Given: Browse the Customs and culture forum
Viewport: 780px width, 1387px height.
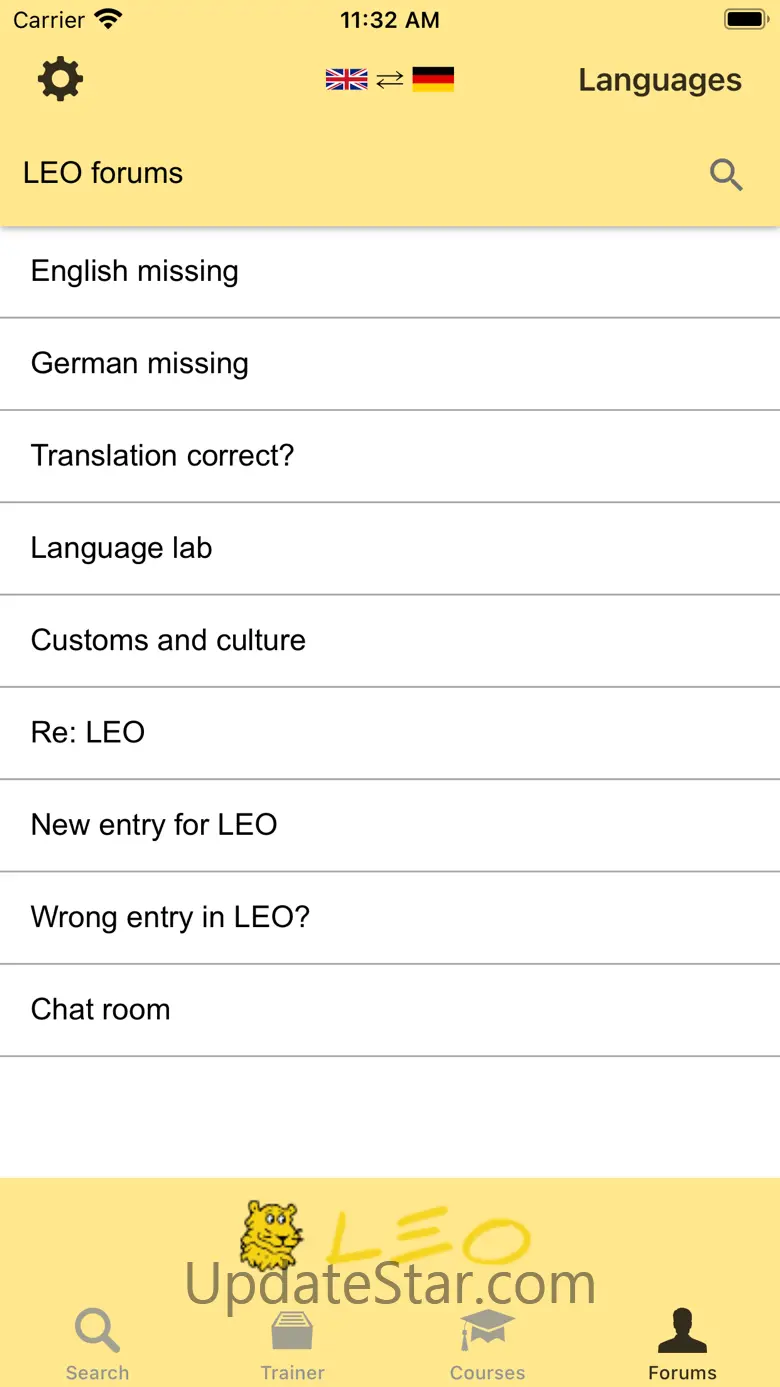Looking at the screenshot, I should (x=390, y=640).
